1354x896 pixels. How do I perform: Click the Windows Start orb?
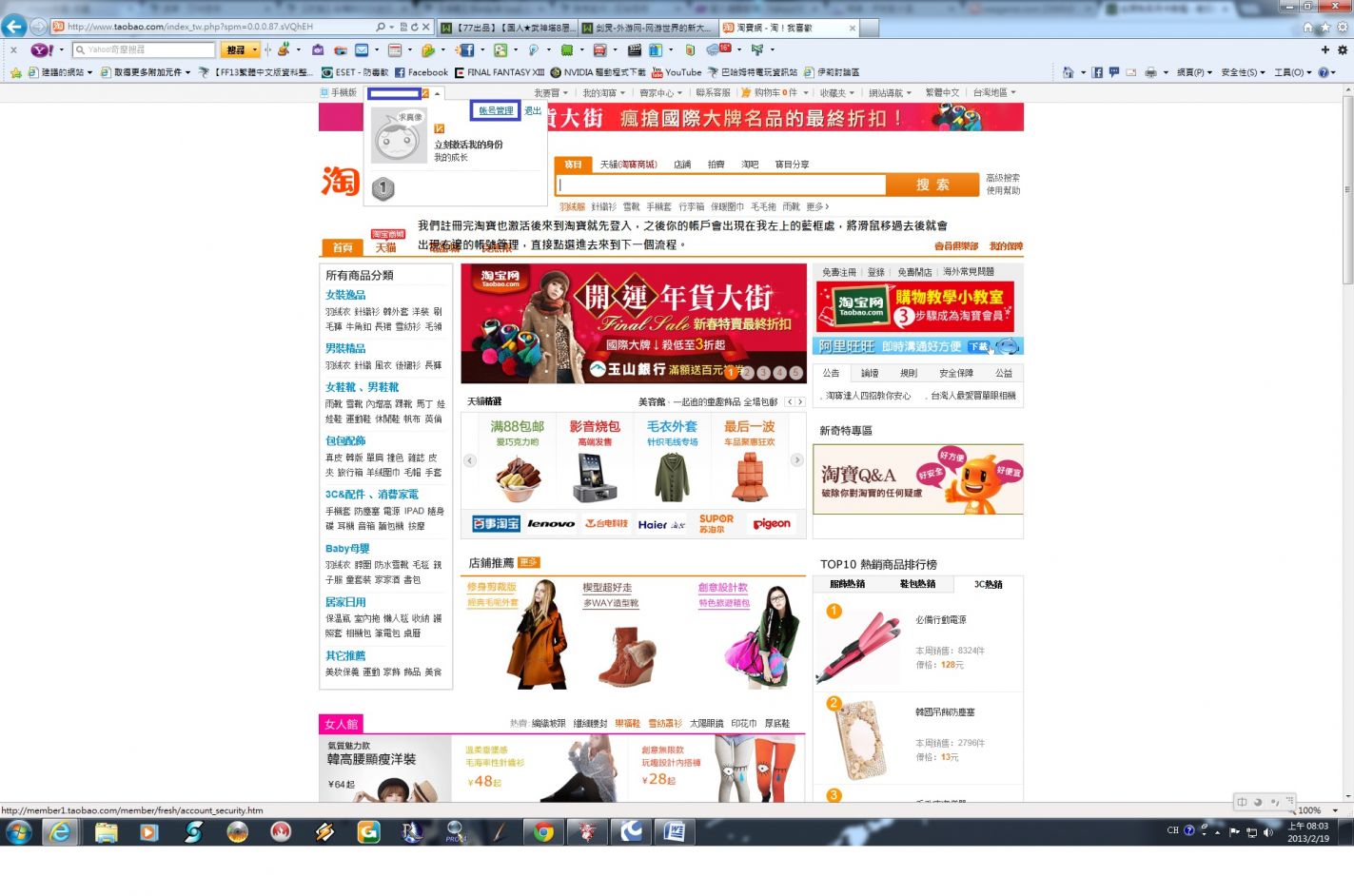point(18,832)
